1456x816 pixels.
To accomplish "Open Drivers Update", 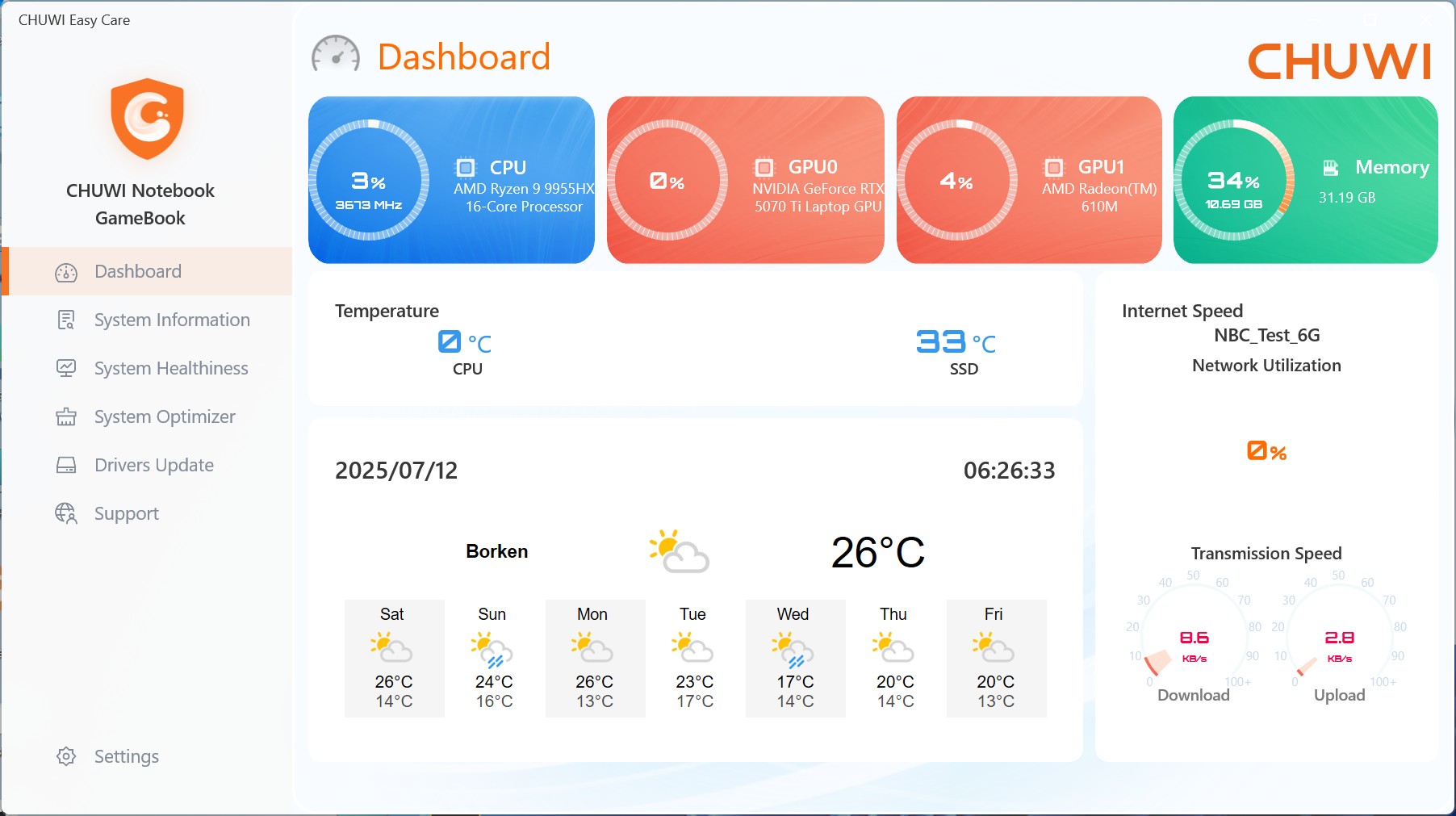I will (x=147, y=465).
